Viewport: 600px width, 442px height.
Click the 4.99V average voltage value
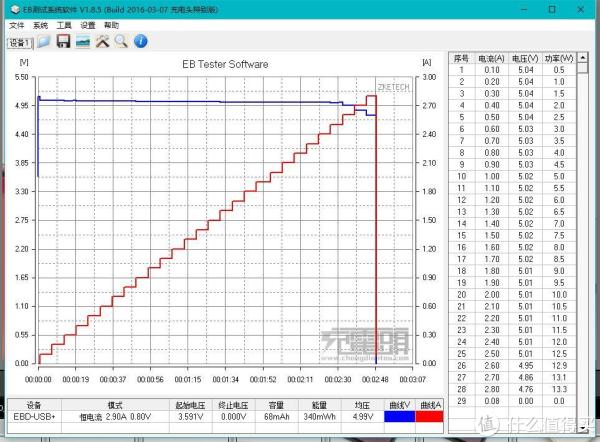[362, 416]
